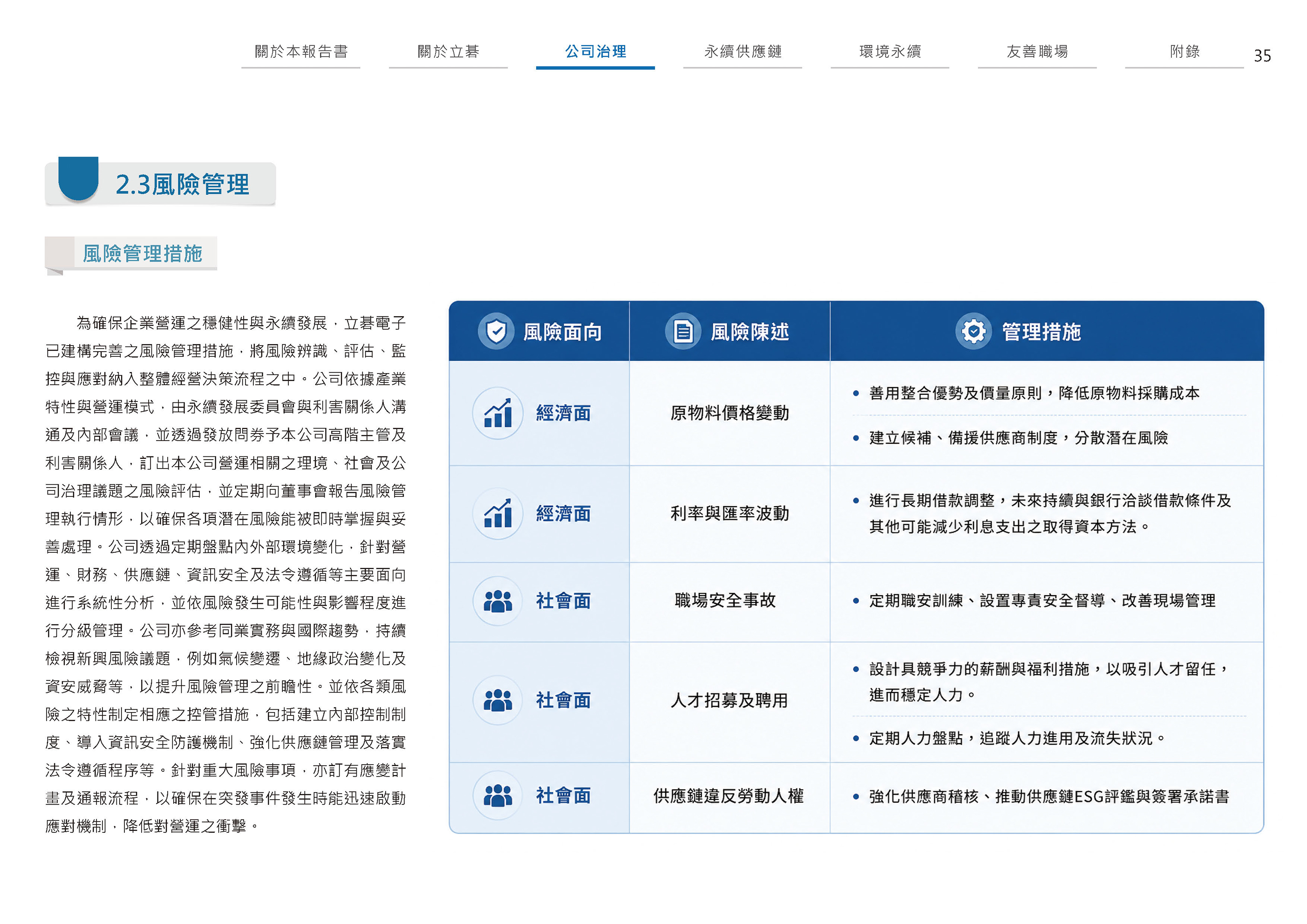Click page number 35
1307x924 pixels.
[1262, 56]
